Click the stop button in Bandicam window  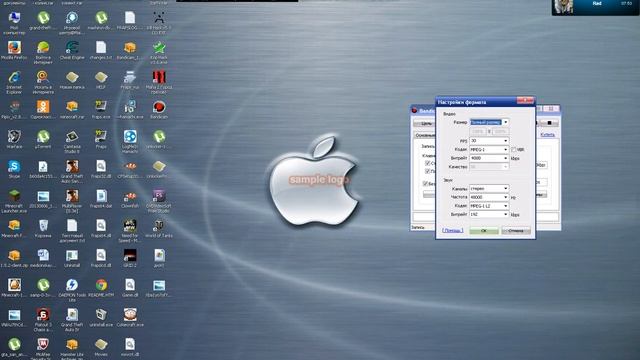coord(549,123)
